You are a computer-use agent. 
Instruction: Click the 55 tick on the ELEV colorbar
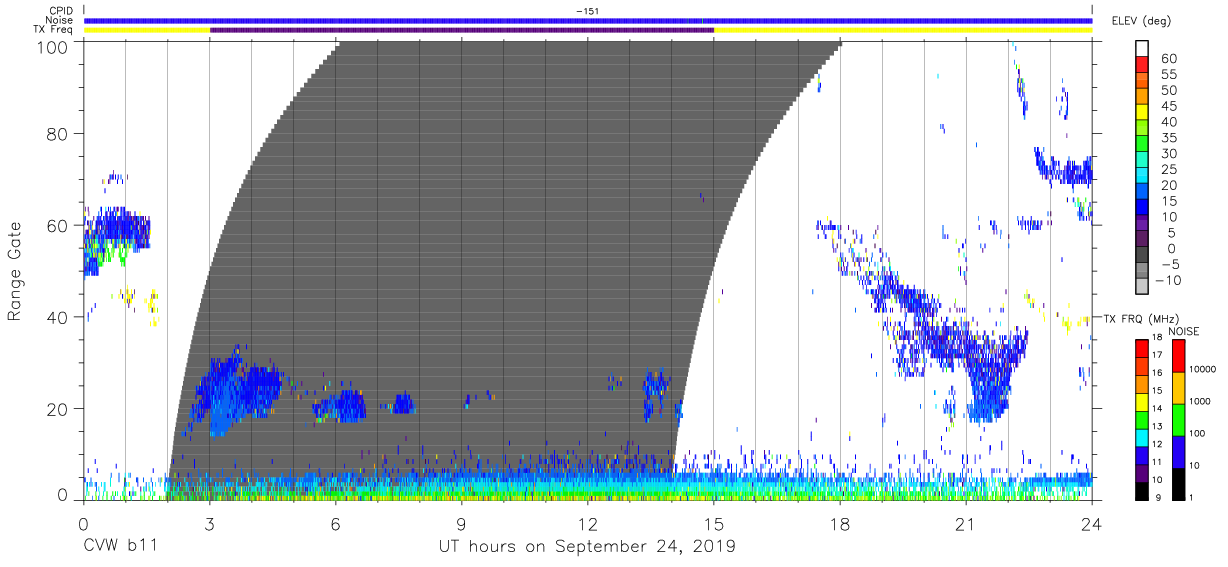[x=1168, y=75]
